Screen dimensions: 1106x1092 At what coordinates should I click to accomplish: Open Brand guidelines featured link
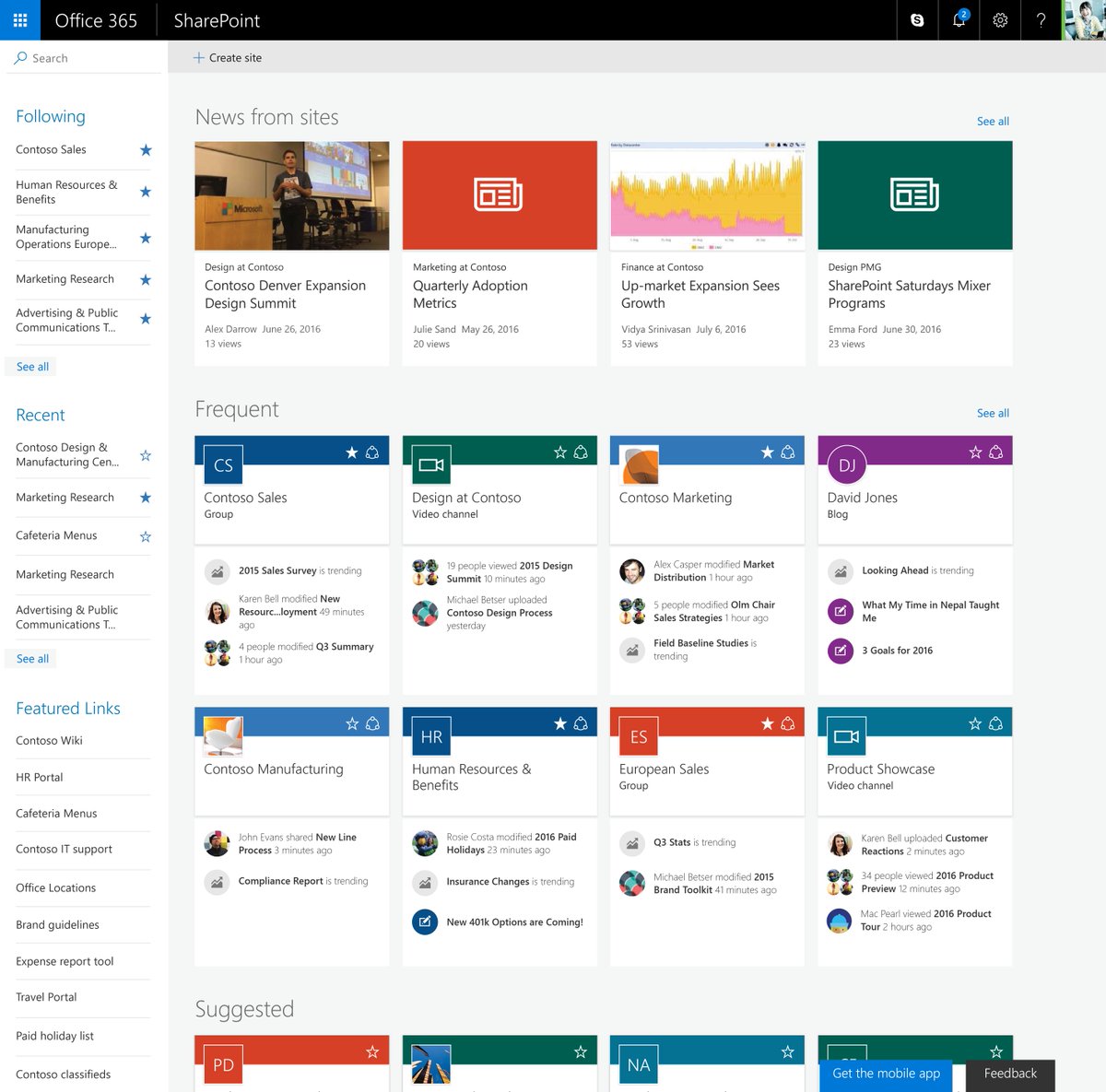57,925
